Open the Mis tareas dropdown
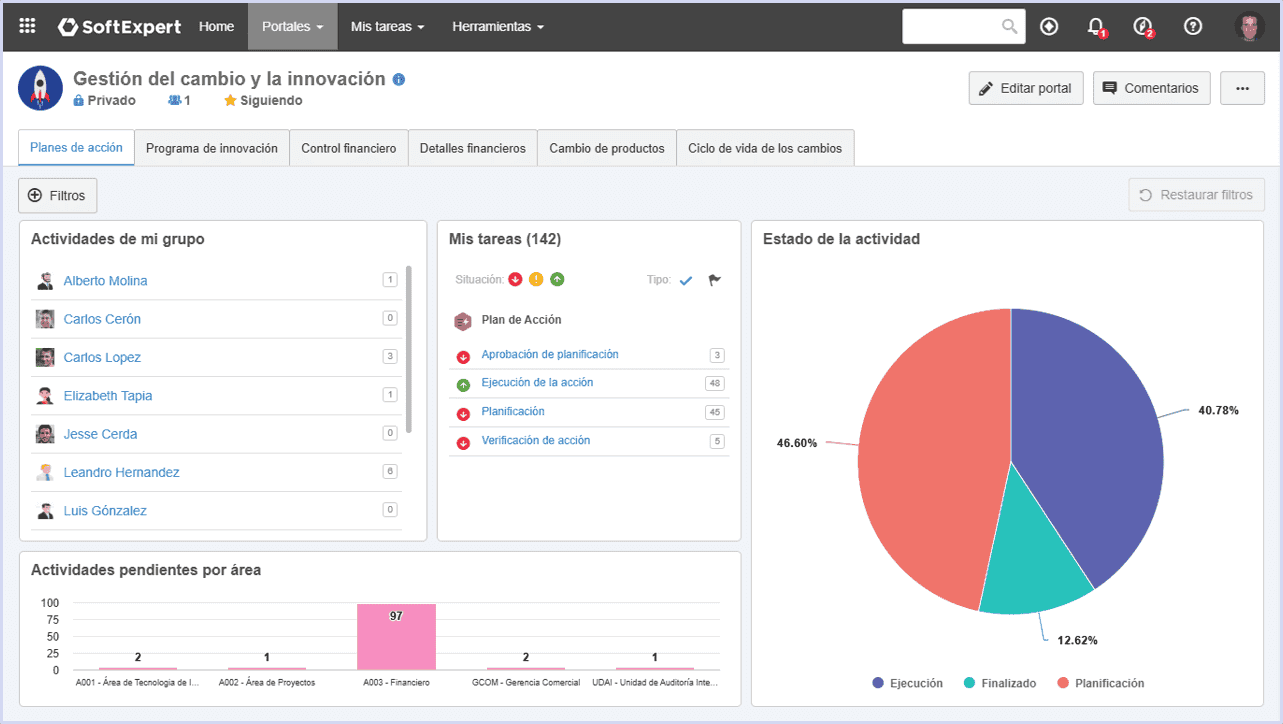Viewport: 1283px width, 724px height. (x=387, y=26)
